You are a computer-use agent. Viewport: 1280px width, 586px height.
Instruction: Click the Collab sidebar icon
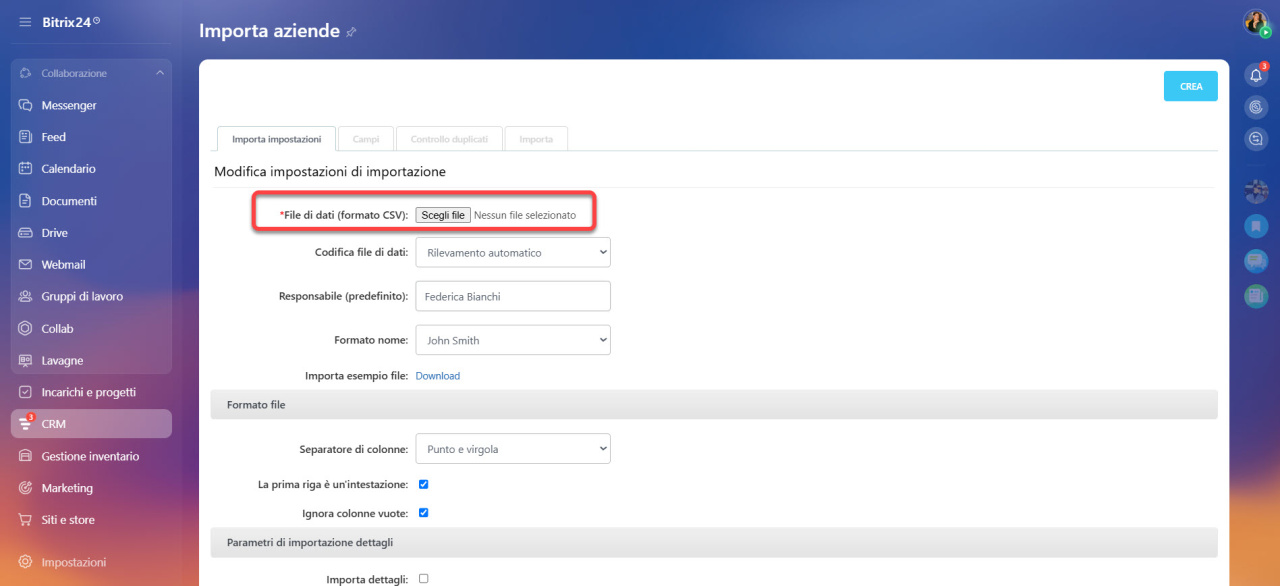pos(26,329)
